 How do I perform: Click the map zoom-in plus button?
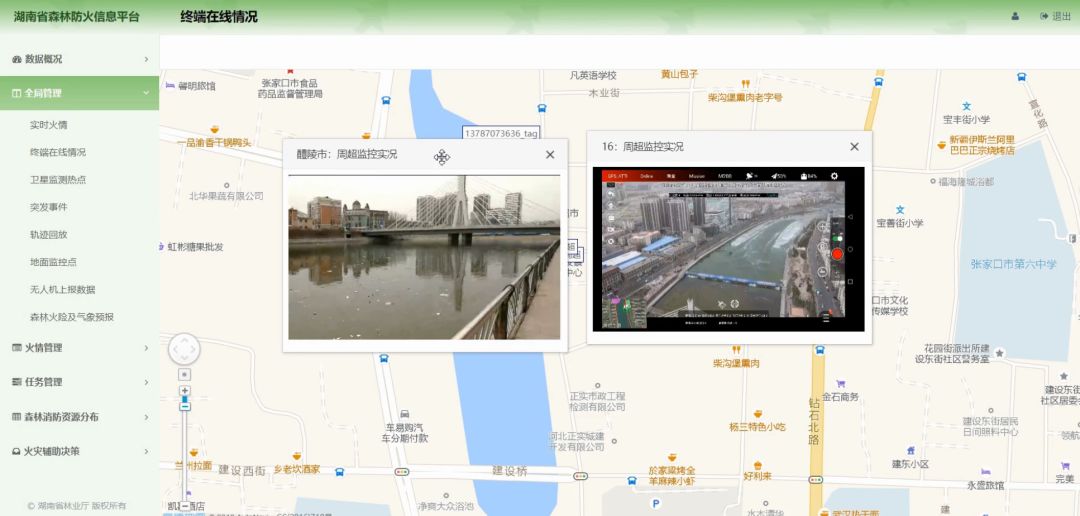click(x=185, y=391)
